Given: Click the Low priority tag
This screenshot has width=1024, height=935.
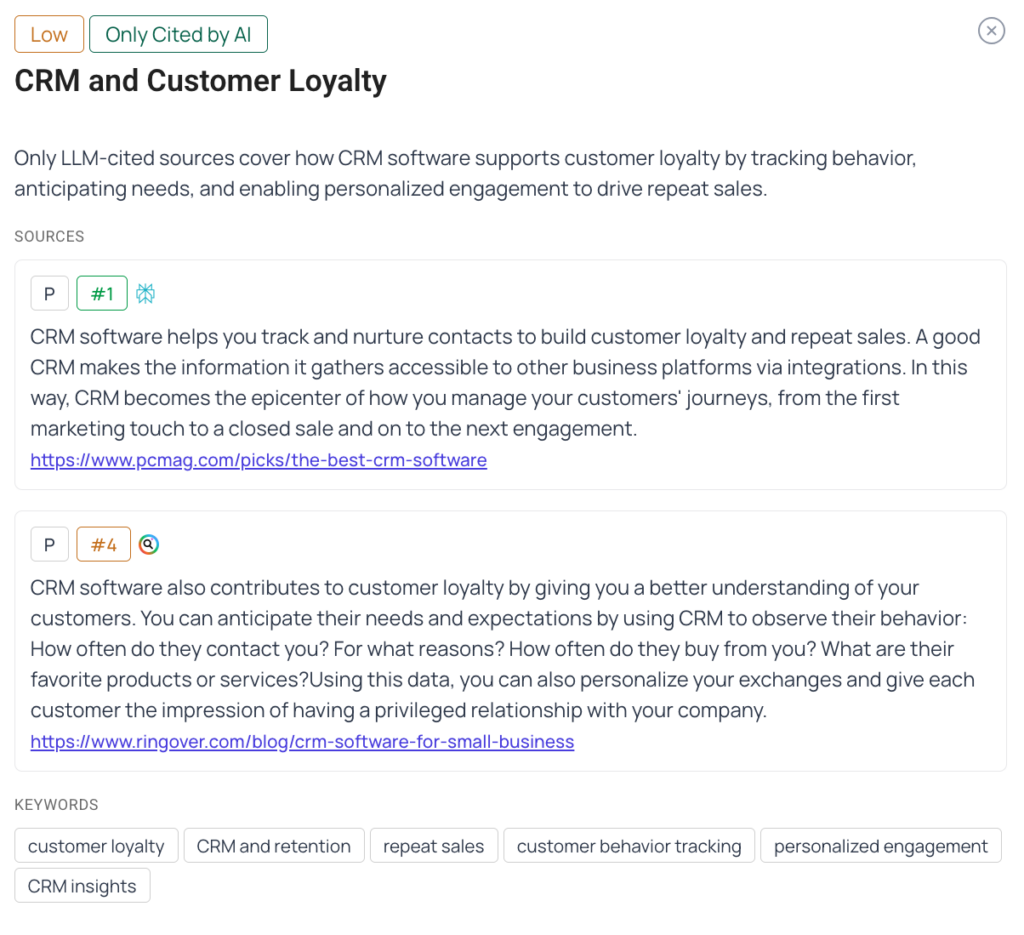Looking at the screenshot, I should pyautogui.click(x=49, y=35).
